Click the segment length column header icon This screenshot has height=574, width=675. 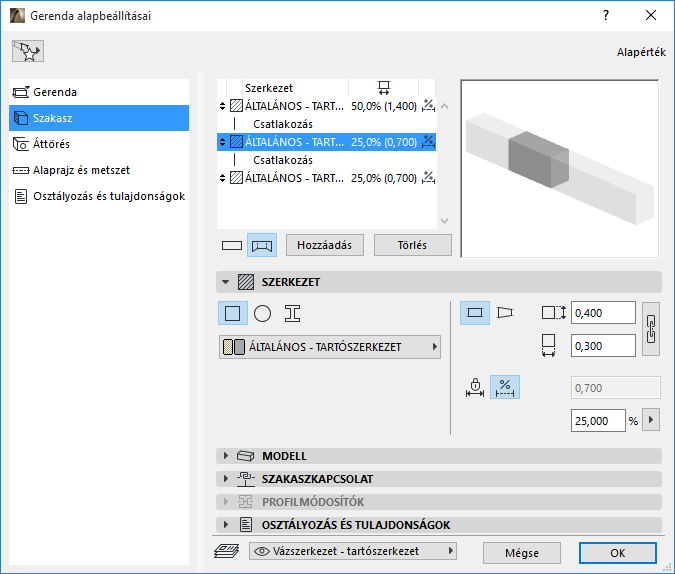384,88
